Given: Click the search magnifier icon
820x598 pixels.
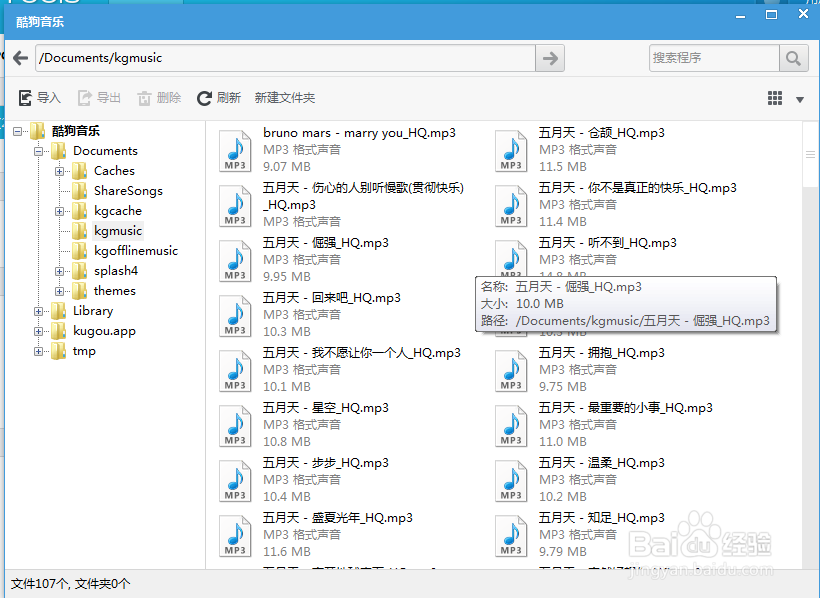Looking at the screenshot, I should tap(793, 58).
